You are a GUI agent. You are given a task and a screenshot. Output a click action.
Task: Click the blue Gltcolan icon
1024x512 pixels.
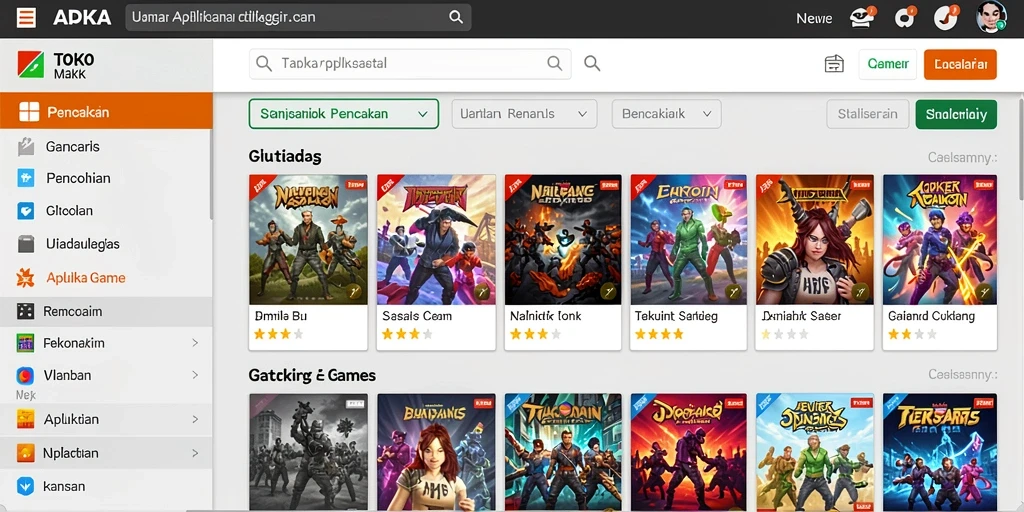25,211
